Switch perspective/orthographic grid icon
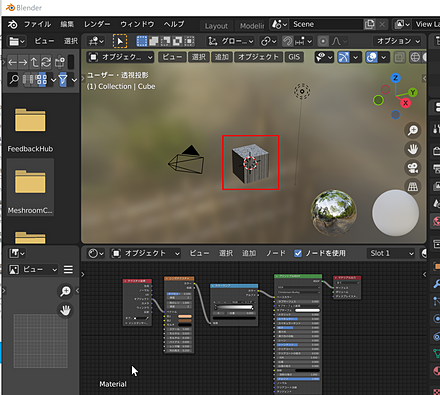The width and height of the screenshot is (440, 395). pos(413,186)
